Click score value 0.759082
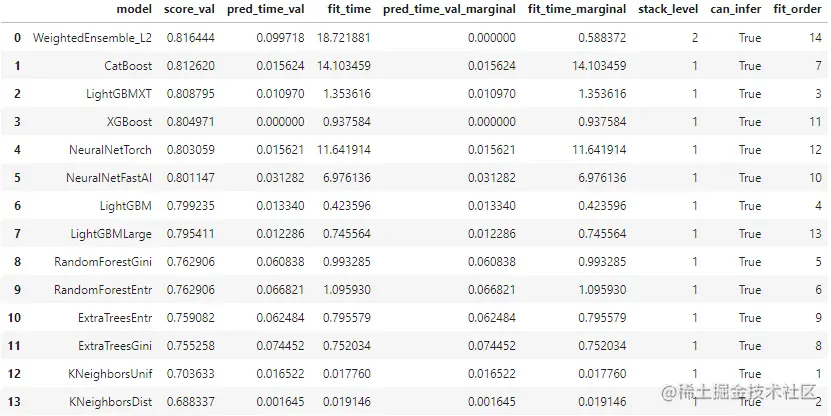The height and width of the screenshot is (416, 831). pos(191,318)
